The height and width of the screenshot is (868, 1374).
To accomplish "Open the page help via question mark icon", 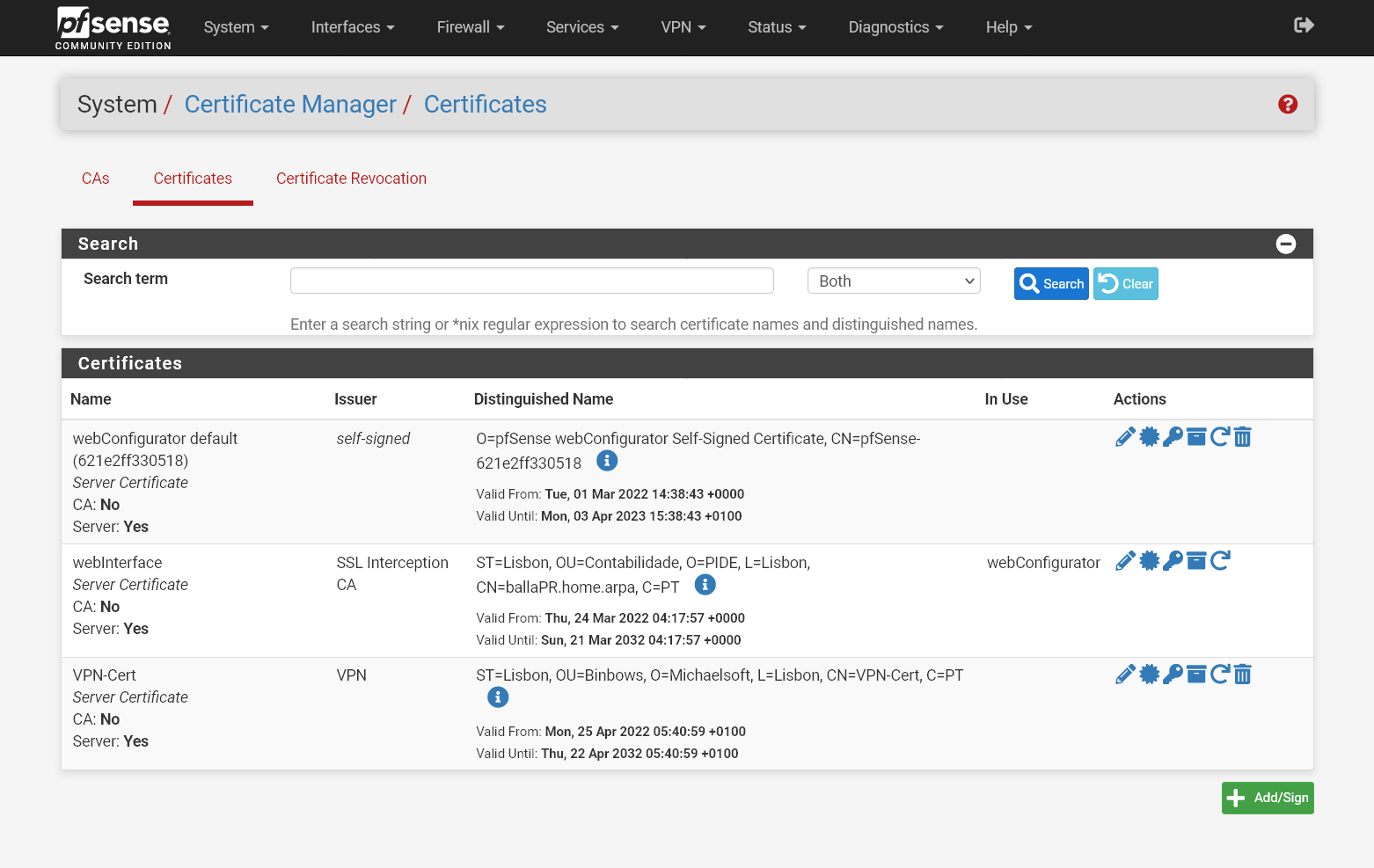I will tap(1288, 104).
